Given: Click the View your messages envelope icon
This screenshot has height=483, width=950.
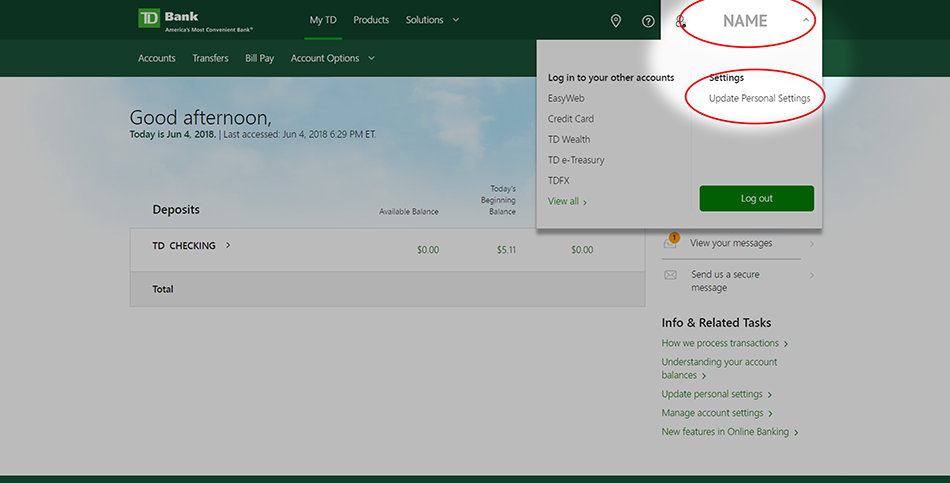Looking at the screenshot, I should coord(671,242).
